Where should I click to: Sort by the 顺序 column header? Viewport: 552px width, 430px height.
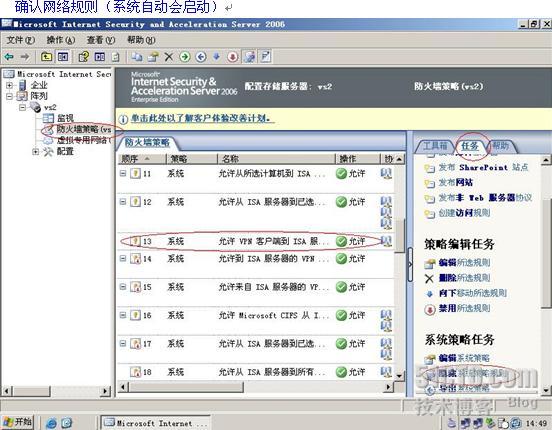click(x=142, y=159)
